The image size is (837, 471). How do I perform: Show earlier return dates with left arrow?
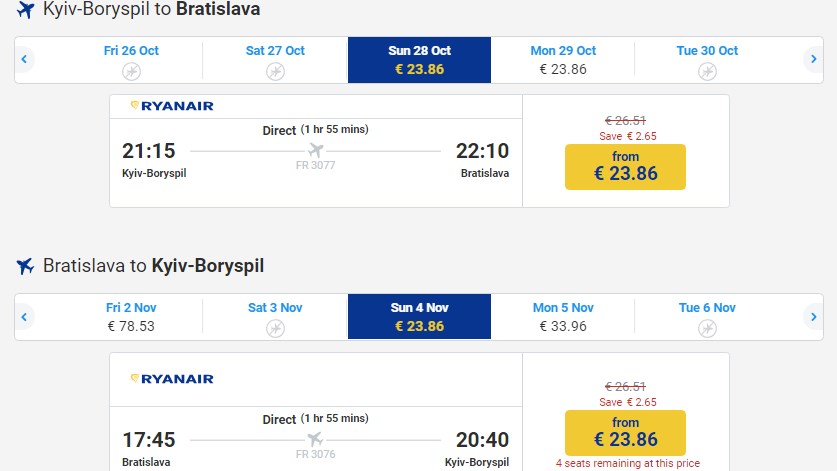24,317
